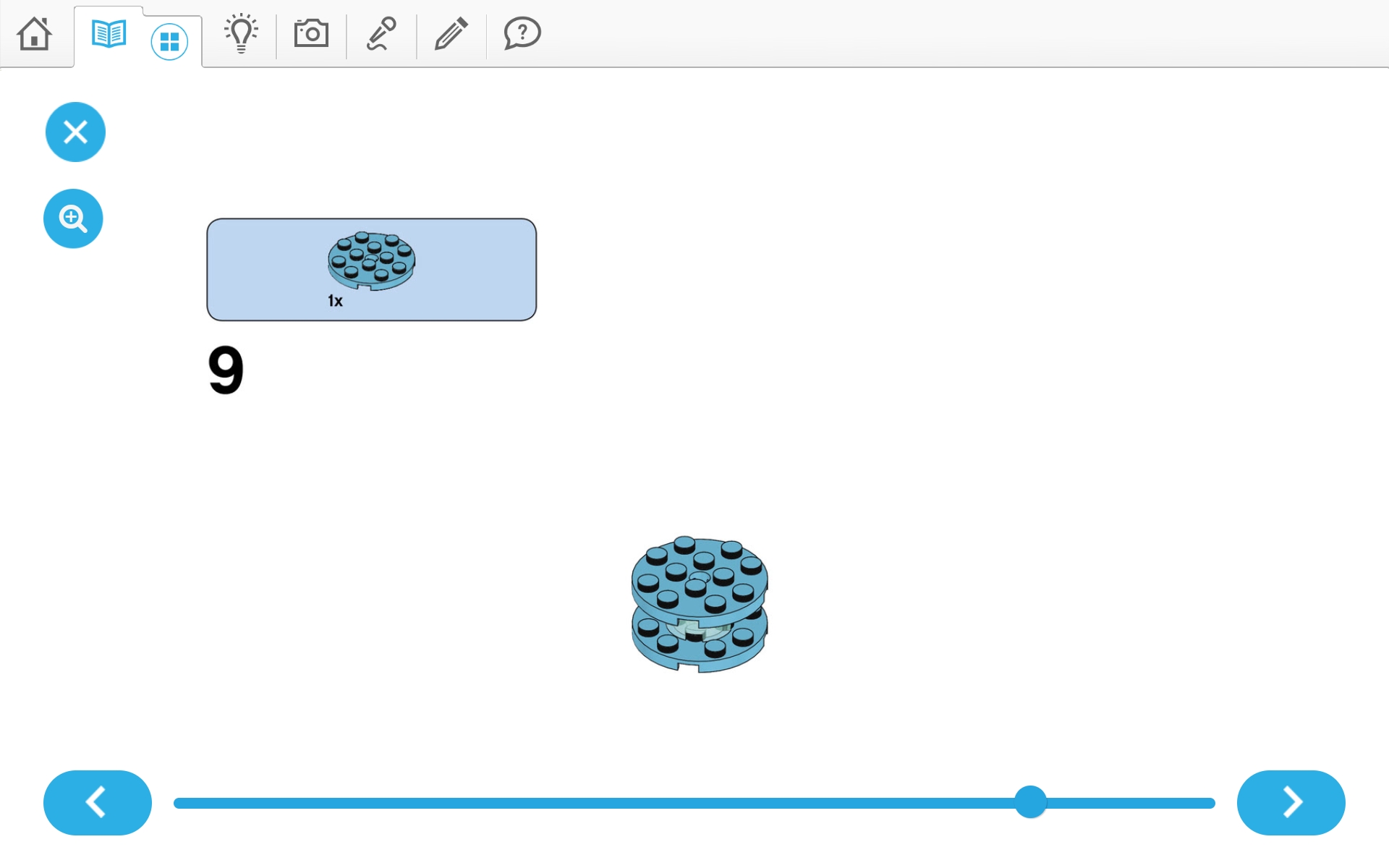
Task: Click the step progress slider handle
Action: click(1030, 802)
